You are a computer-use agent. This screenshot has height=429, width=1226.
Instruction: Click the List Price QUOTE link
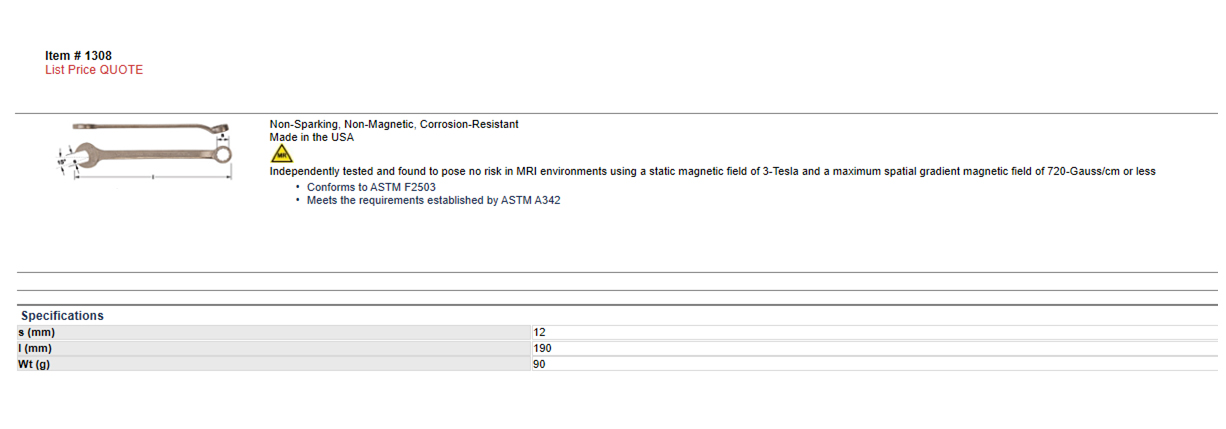[94, 70]
